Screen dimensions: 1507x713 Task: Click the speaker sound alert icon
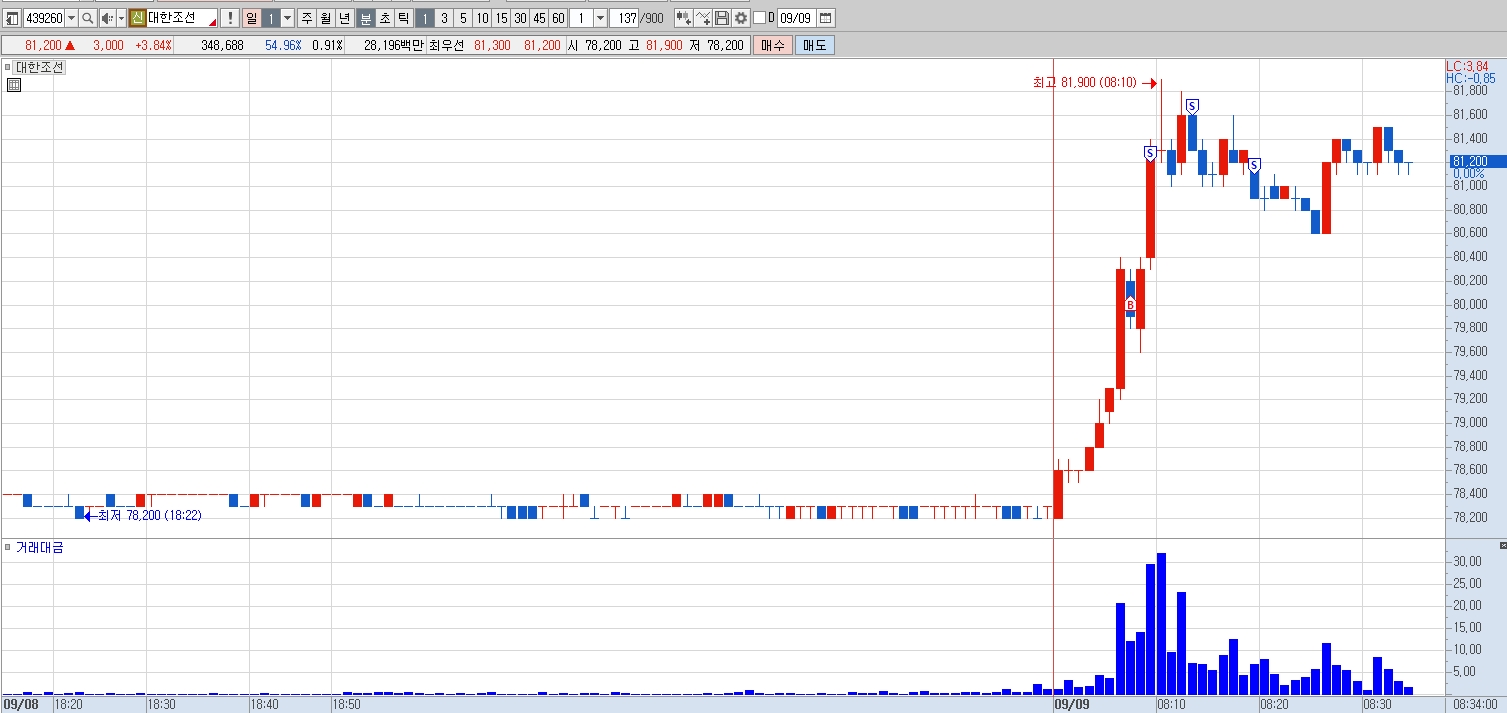pos(106,18)
